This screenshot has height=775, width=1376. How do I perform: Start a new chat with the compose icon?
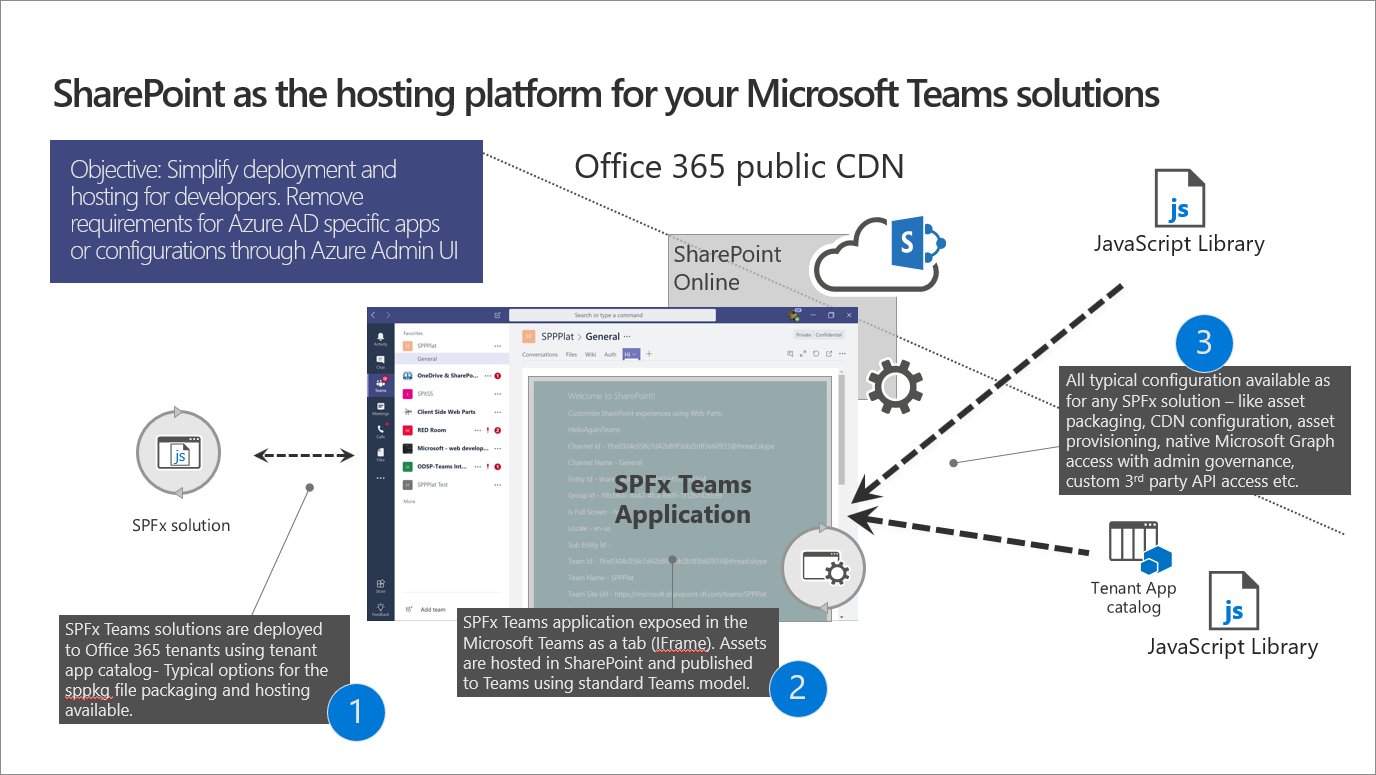pyautogui.click(x=496, y=315)
